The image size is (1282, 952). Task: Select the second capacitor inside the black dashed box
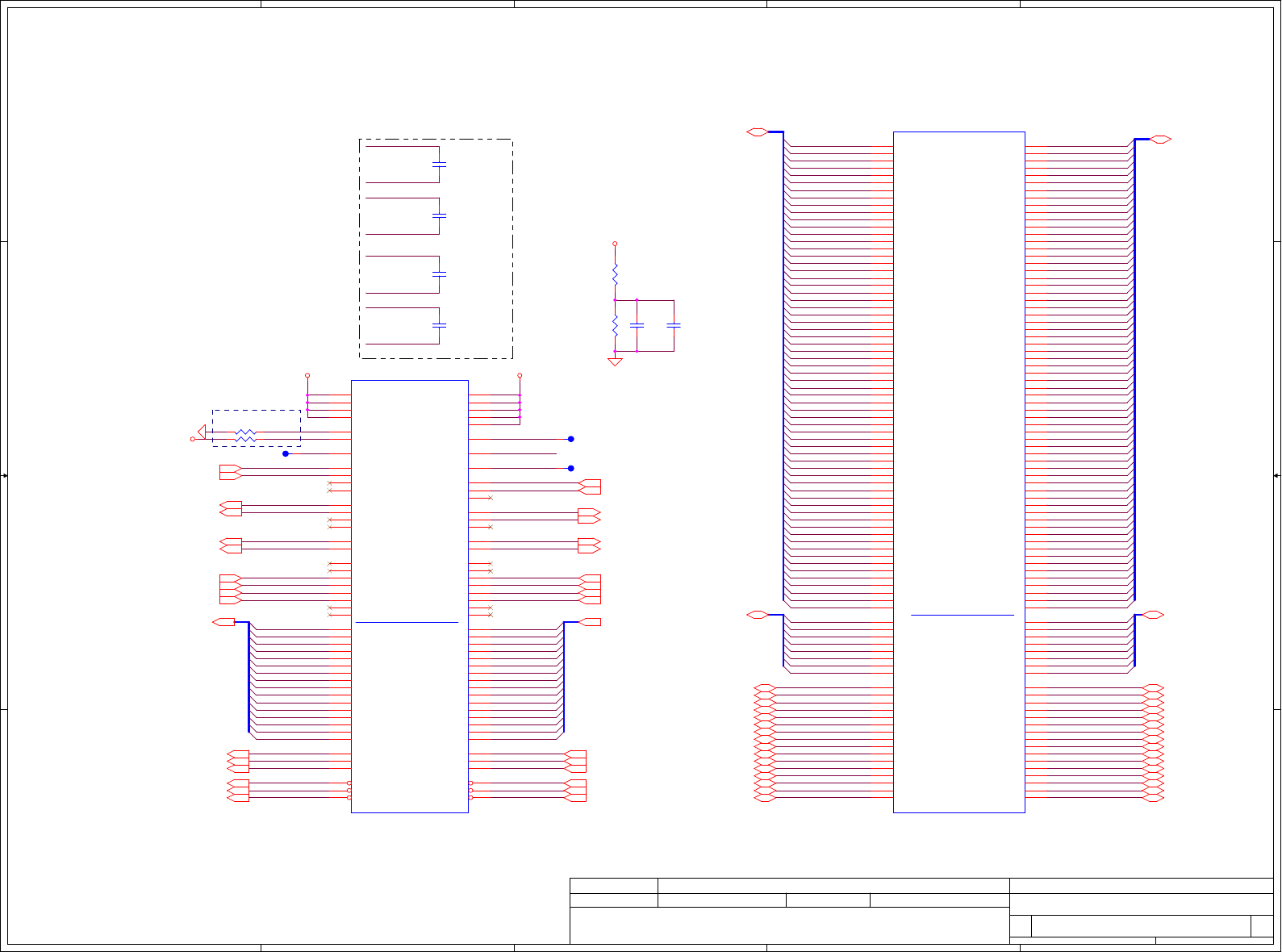(439, 216)
